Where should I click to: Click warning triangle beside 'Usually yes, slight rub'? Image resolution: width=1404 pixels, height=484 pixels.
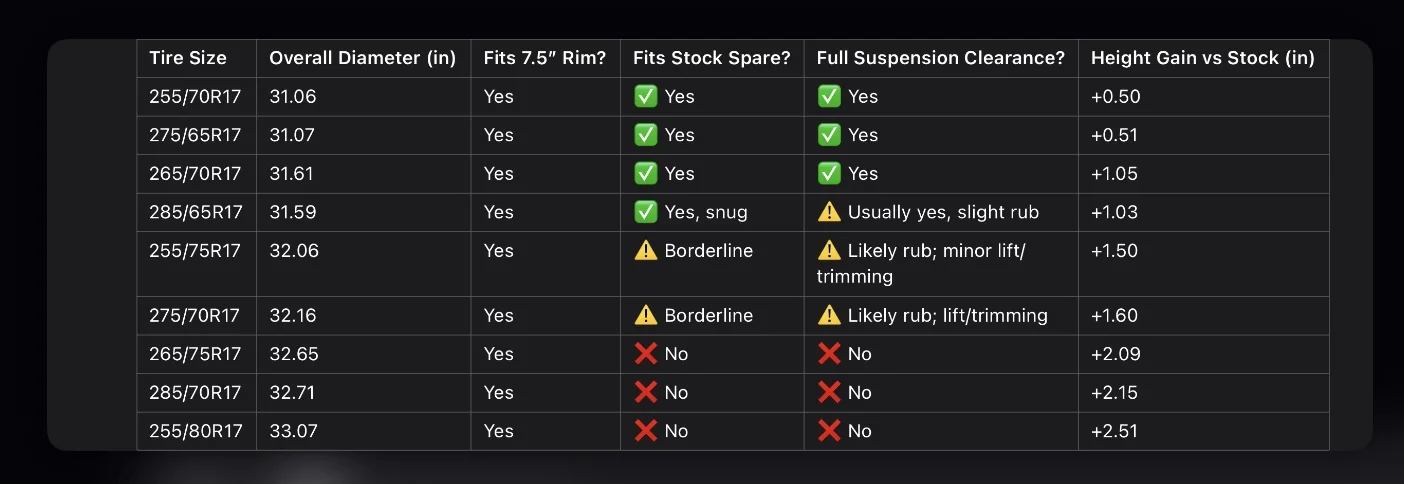(829, 212)
